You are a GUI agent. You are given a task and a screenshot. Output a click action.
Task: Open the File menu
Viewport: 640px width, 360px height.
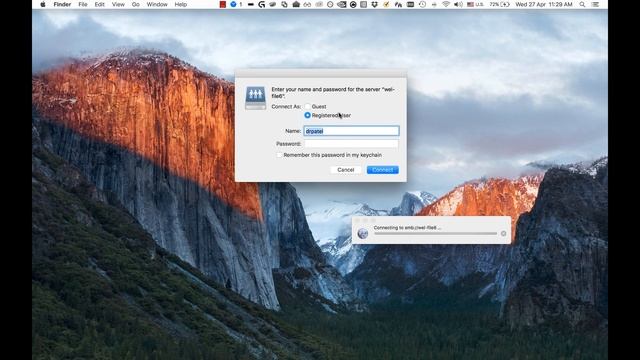point(83,4)
